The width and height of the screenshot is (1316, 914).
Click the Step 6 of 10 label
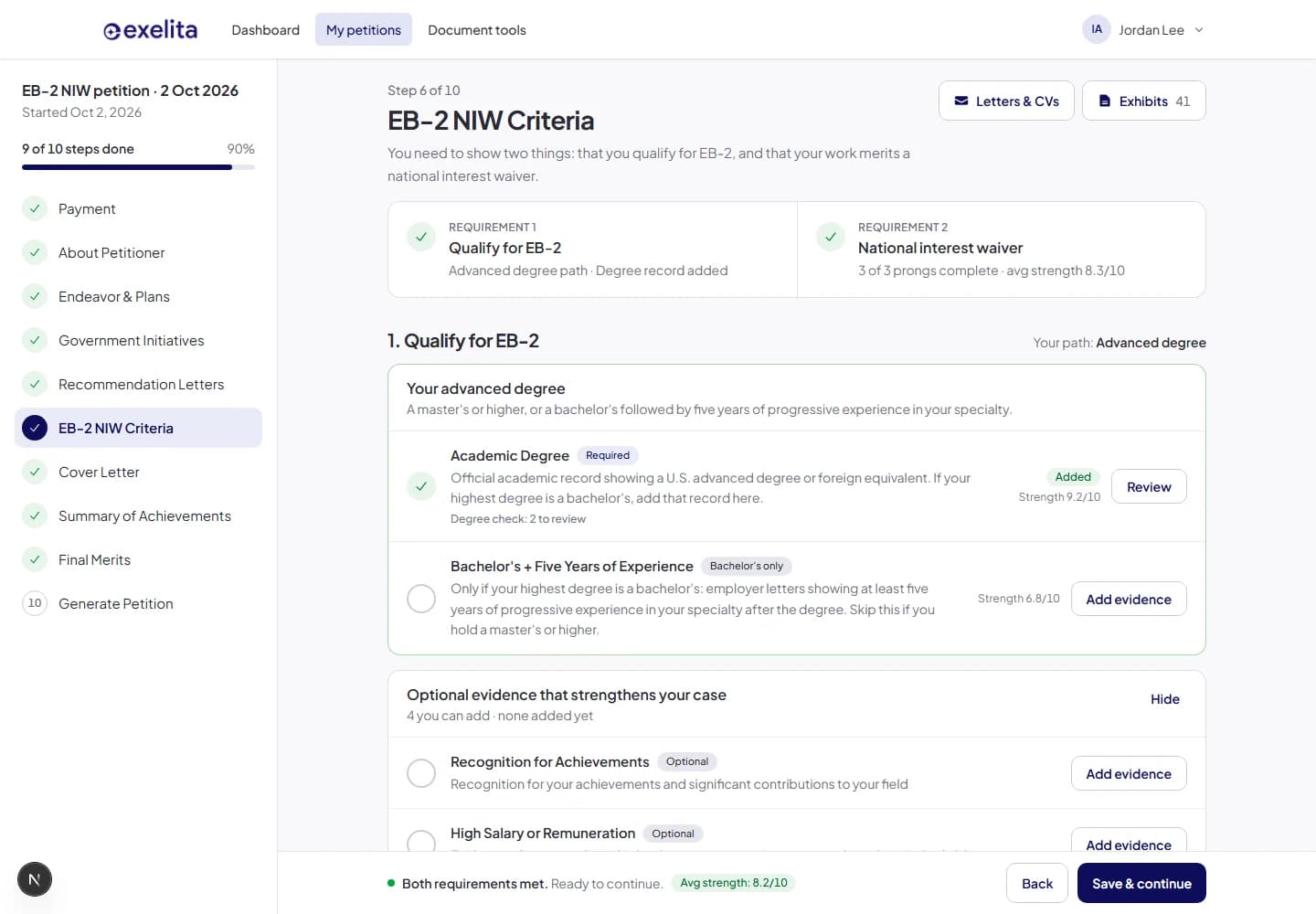[x=424, y=90]
